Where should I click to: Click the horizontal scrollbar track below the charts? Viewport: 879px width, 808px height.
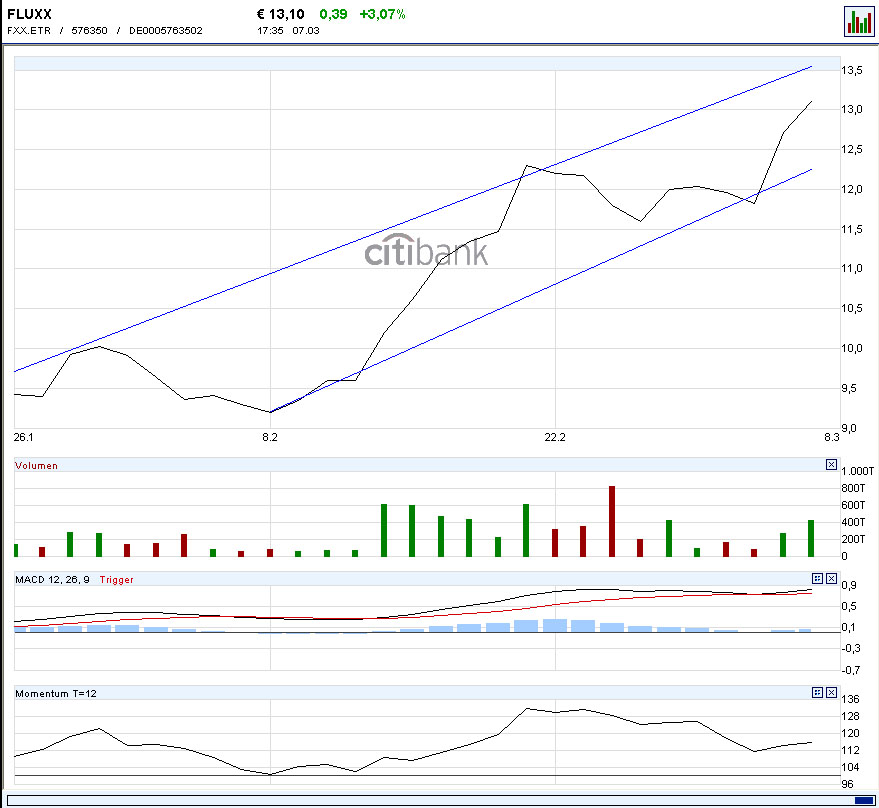click(440, 800)
